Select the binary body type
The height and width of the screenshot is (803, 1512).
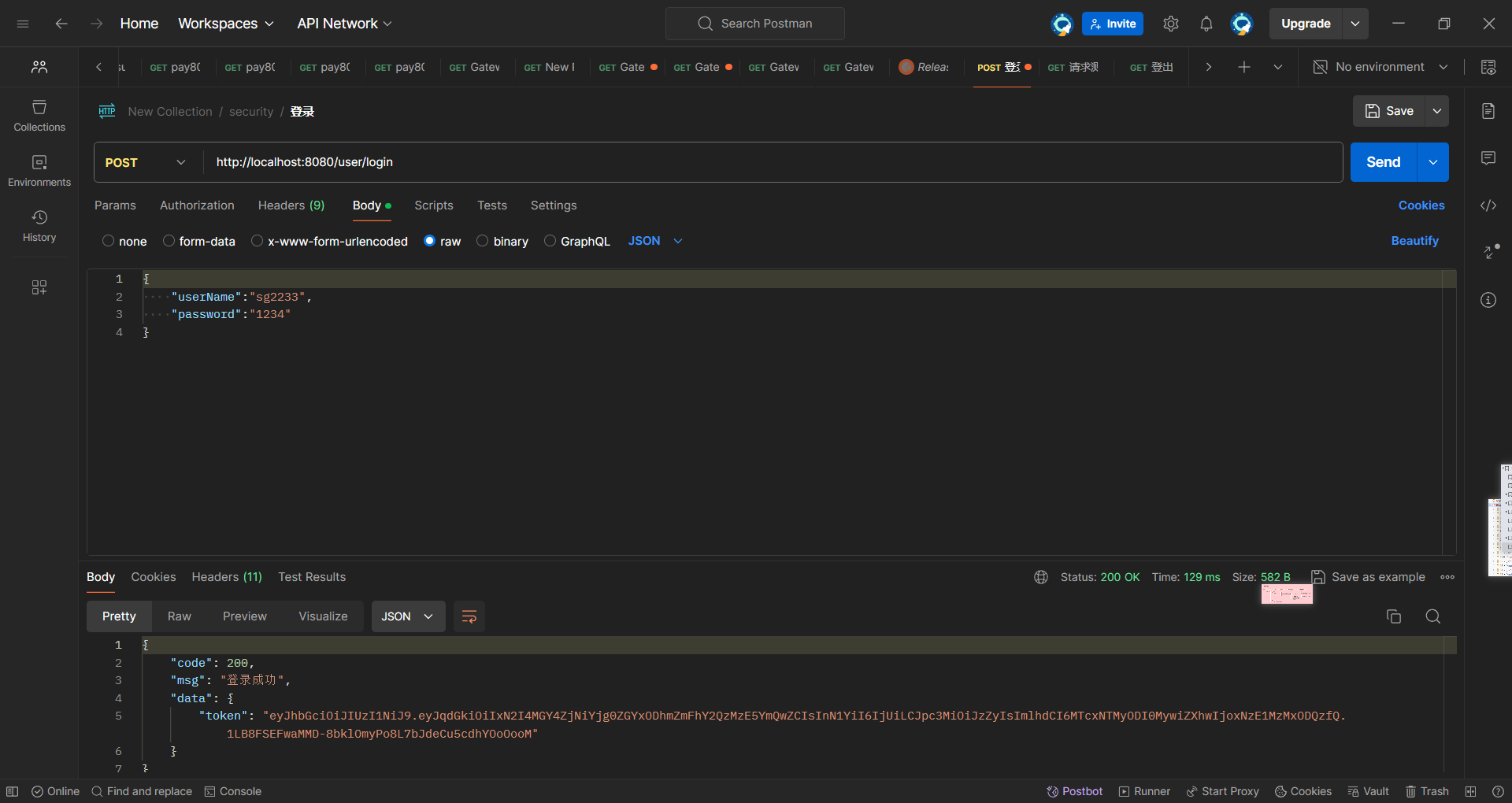[x=483, y=241]
